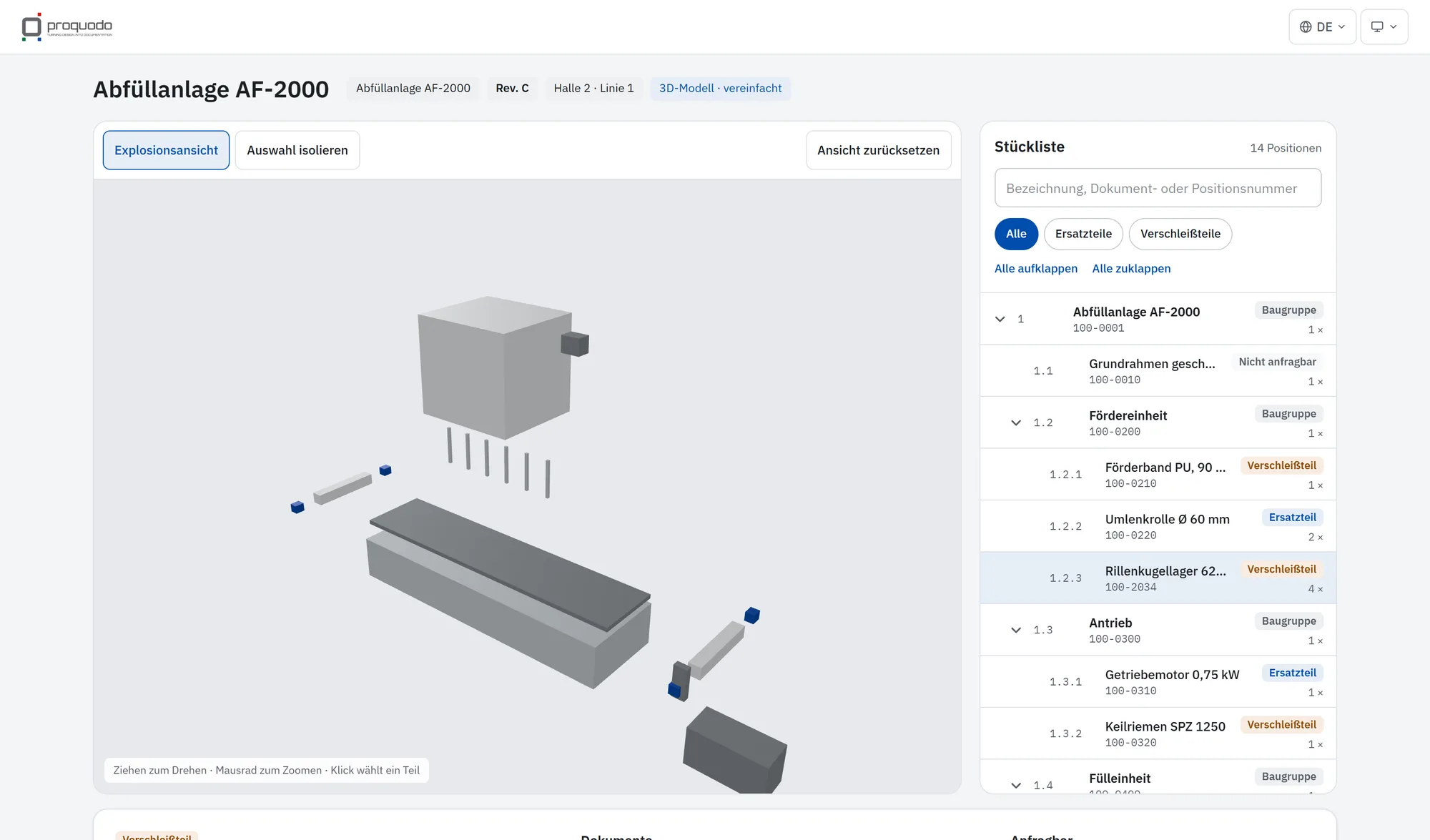The image size is (1430, 840).
Task: Click the Nicht anfragbar badge
Action: pos(1277,362)
